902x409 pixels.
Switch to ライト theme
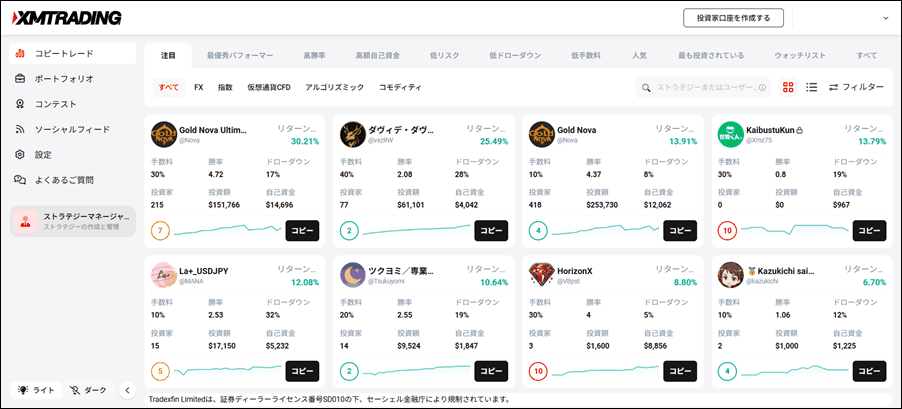tap(36, 390)
